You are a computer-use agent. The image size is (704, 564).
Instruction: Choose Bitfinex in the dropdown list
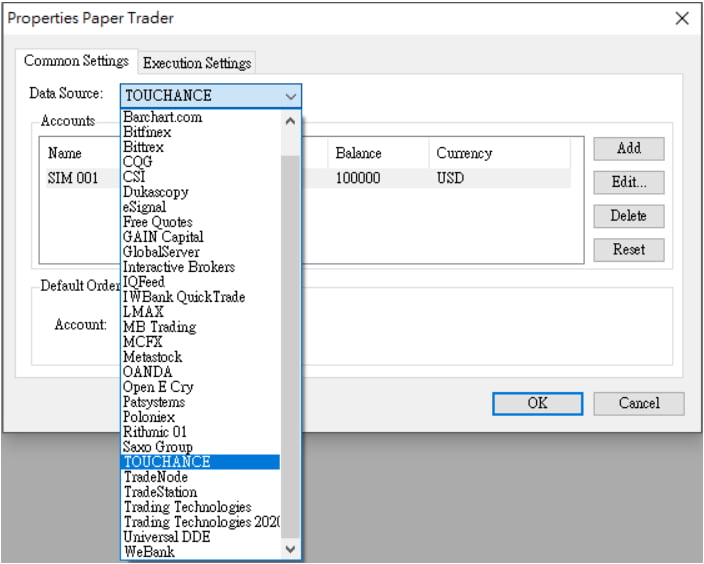201,132
